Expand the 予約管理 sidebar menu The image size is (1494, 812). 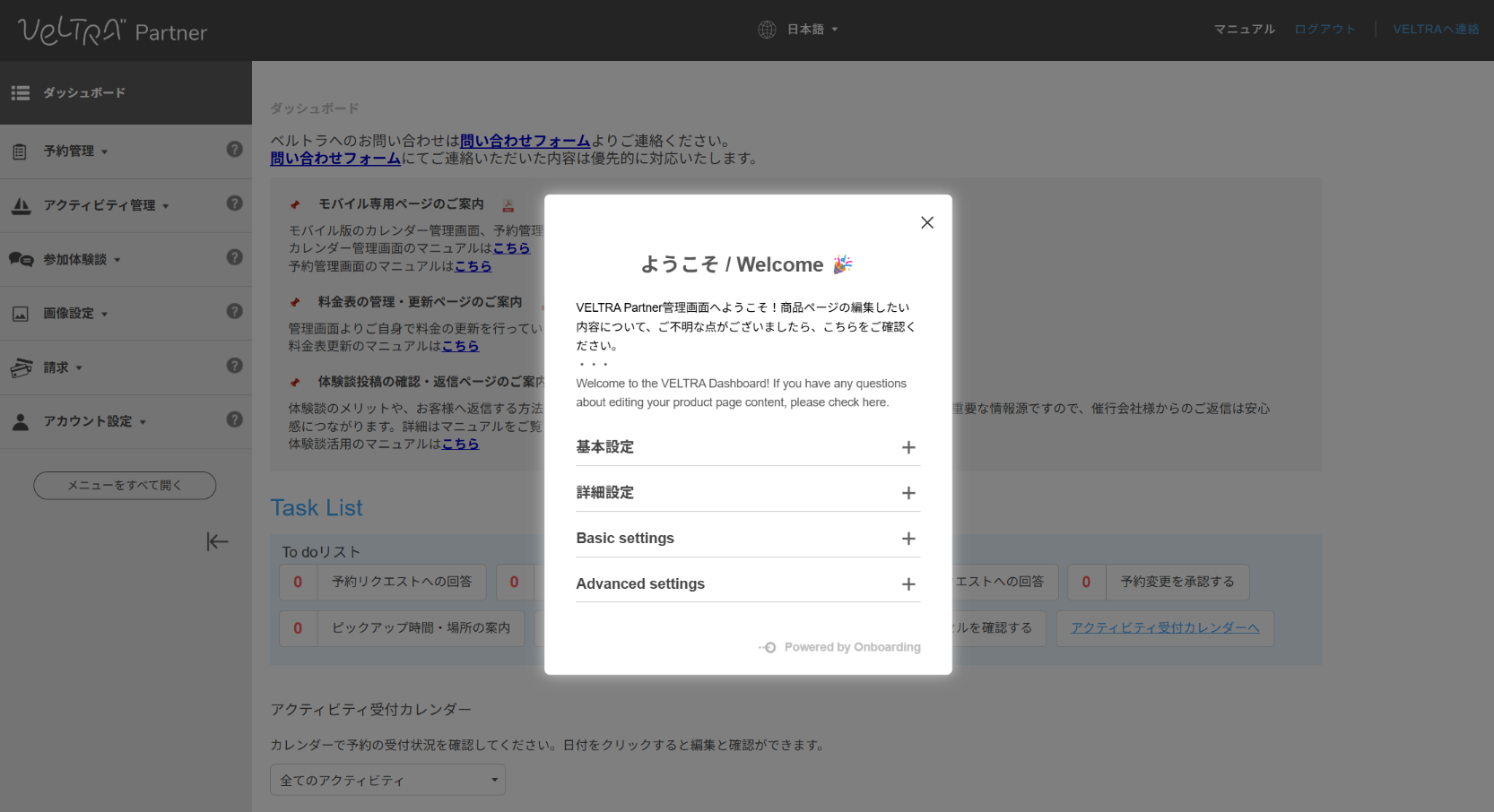tap(75, 151)
